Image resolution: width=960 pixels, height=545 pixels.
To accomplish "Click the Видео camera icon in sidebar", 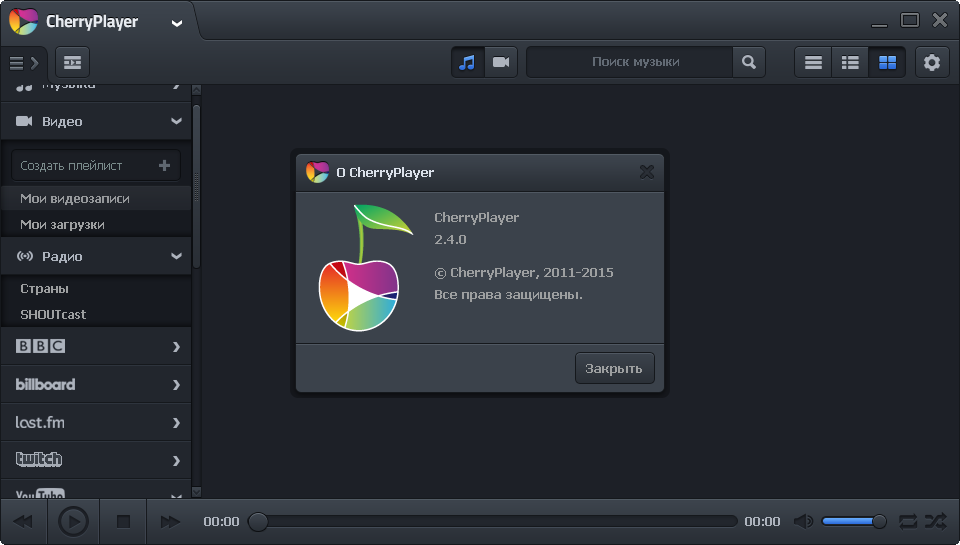I will point(24,121).
